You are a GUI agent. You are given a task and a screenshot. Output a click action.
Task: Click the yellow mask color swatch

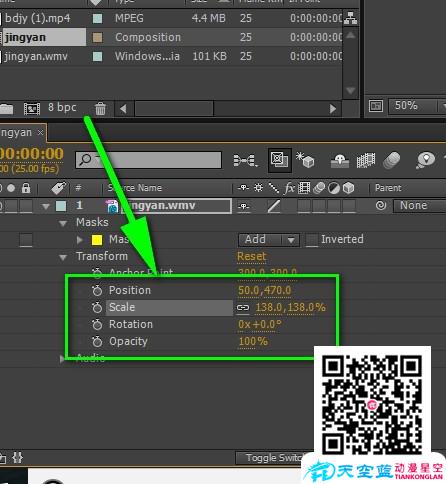pyautogui.click(x=97, y=240)
